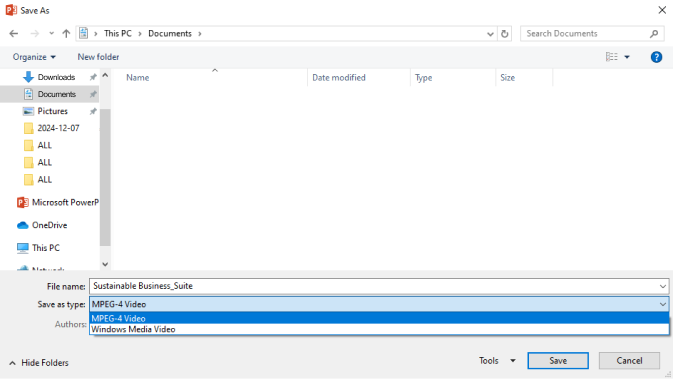Click the pin icon next to Documents
This screenshot has height=379, width=673.
tap(93, 94)
